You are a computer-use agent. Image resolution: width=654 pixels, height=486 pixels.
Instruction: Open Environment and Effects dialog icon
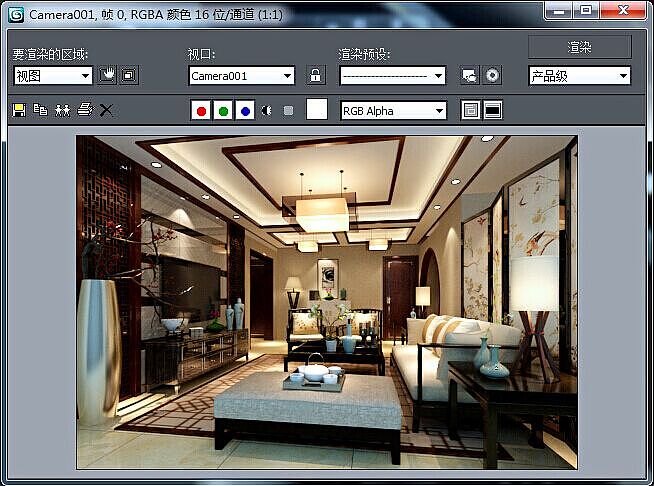tap(492, 76)
